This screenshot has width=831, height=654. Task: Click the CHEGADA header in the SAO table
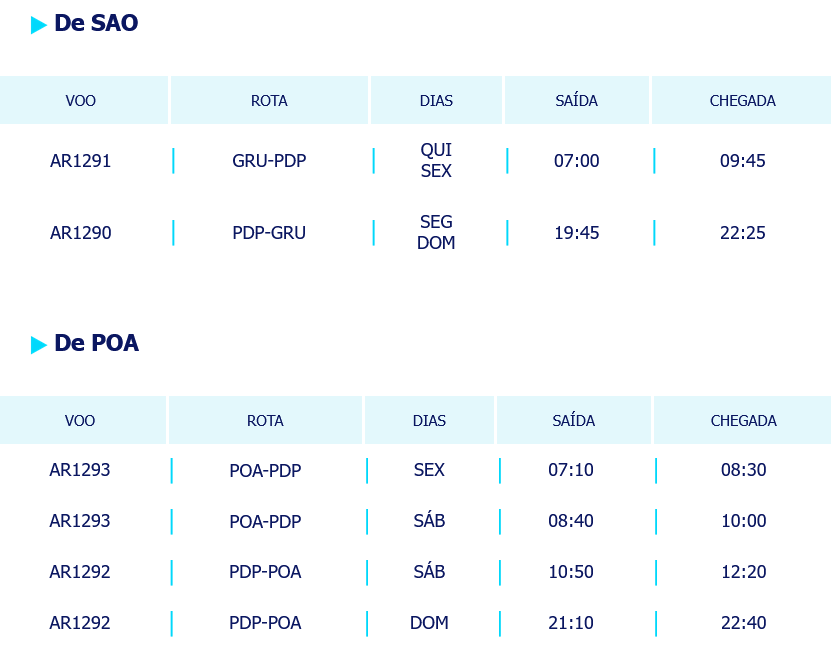pos(742,101)
